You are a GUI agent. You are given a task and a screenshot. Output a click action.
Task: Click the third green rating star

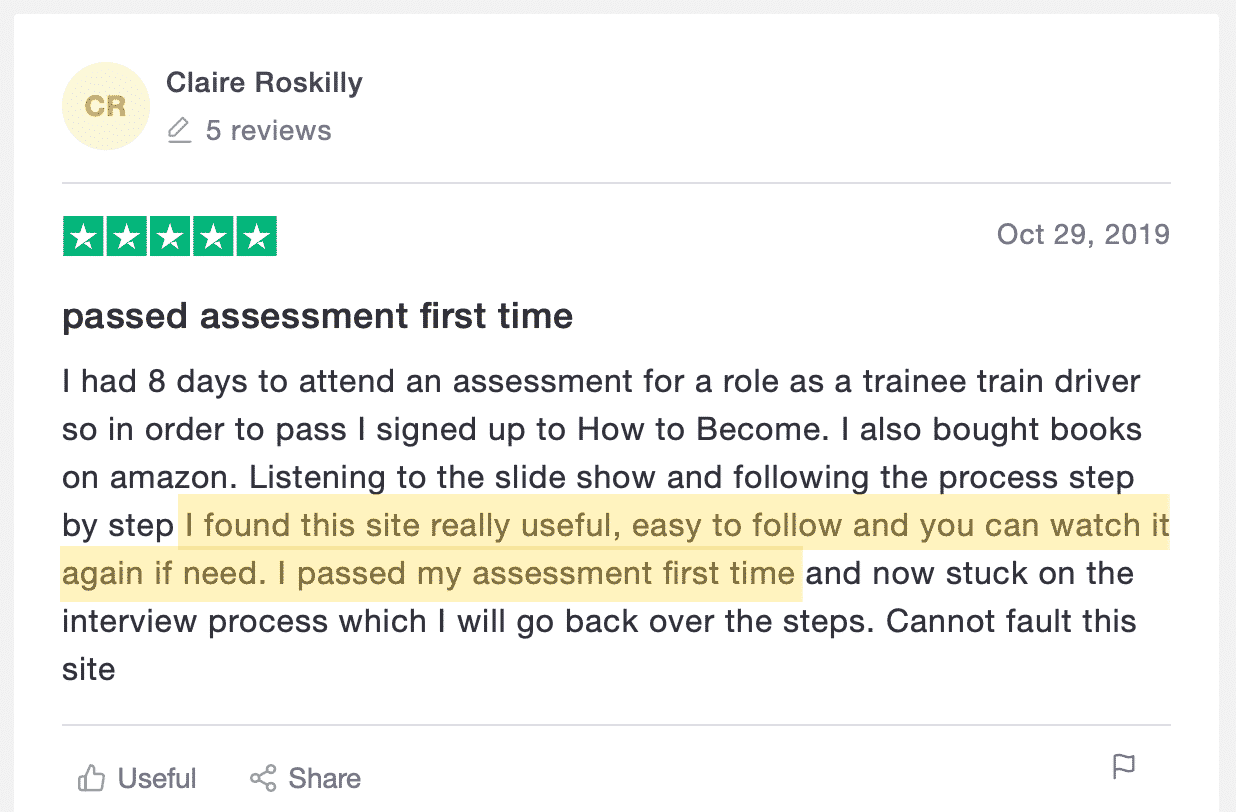(x=170, y=237)
